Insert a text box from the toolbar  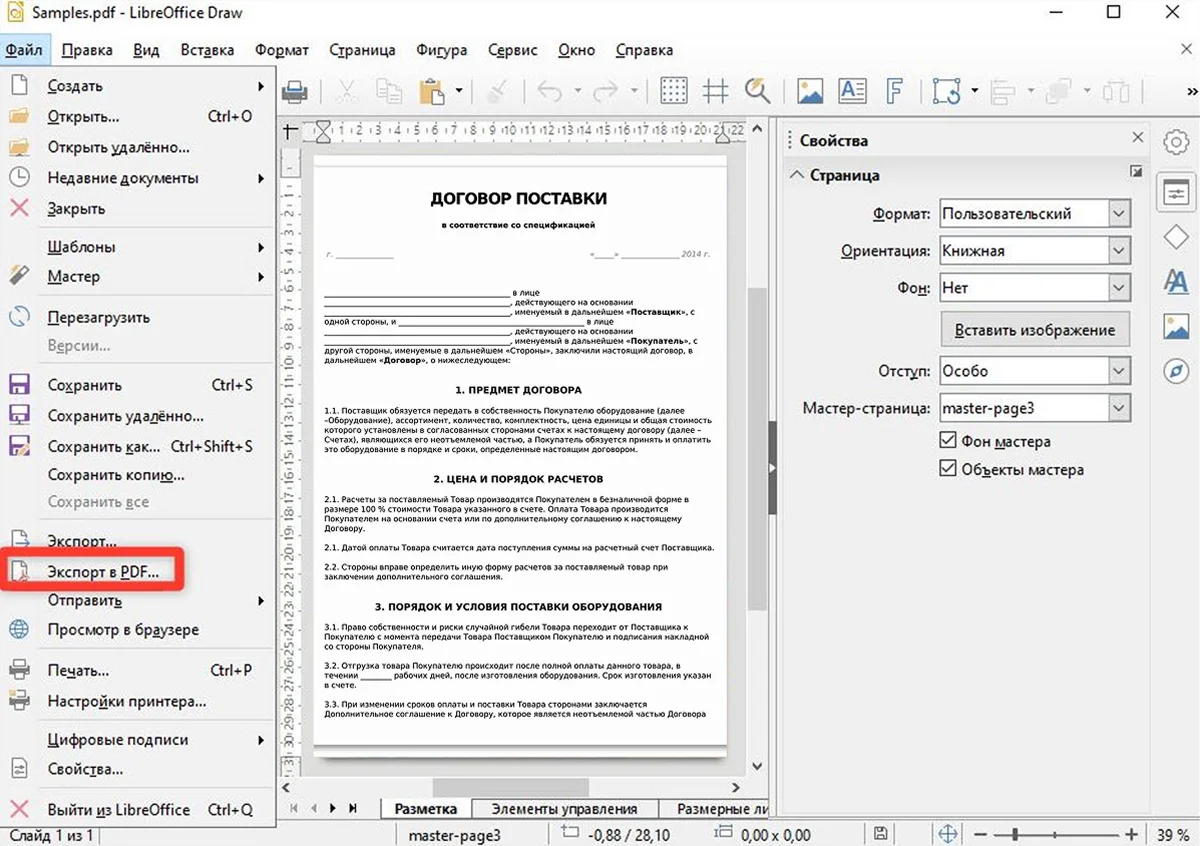pos(852,92)
